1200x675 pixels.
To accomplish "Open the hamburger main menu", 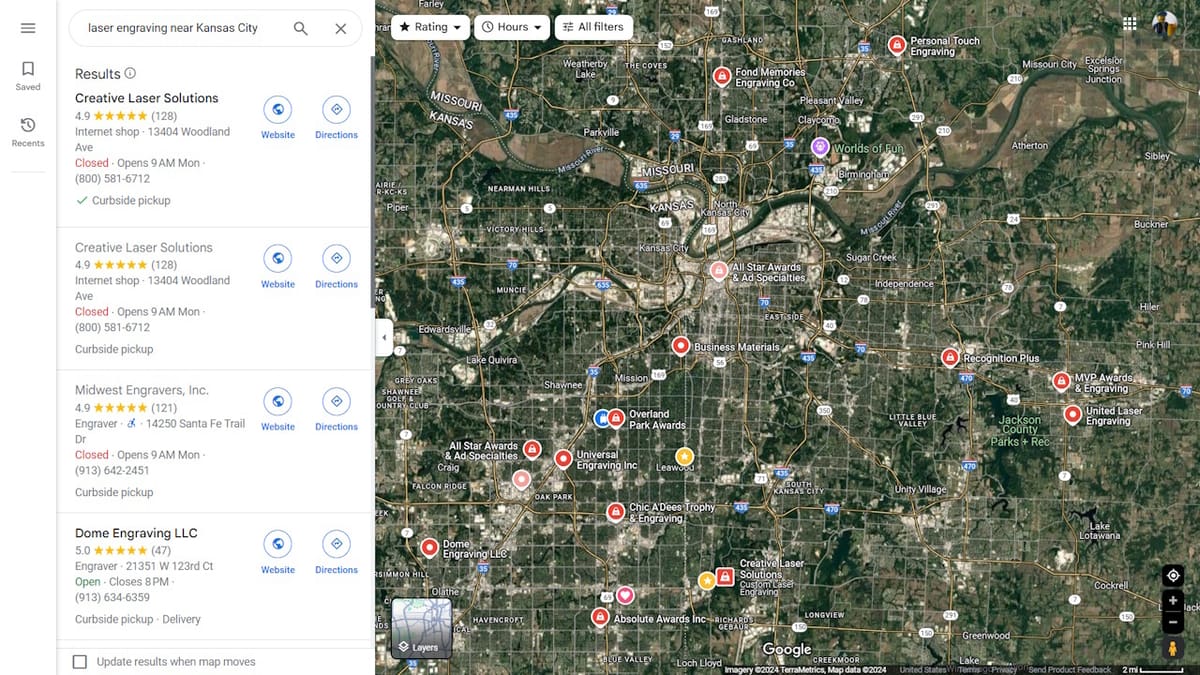I will [x=28, y=28].
